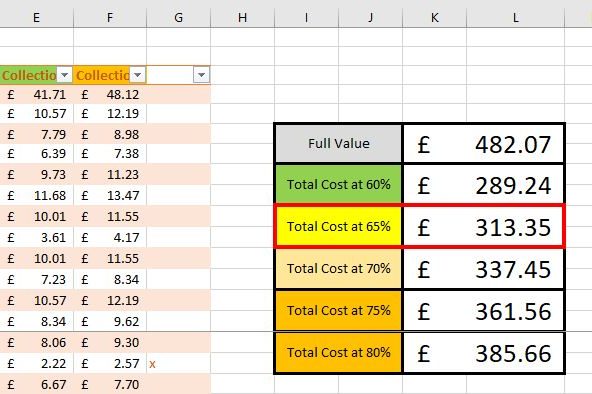
Task: Select the 48.12 cell in column F
Action: 110,94
